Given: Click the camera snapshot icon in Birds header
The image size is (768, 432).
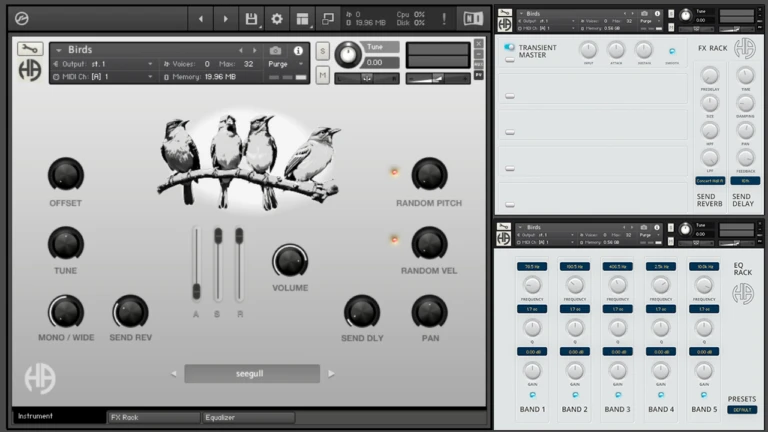Looking at the screenshot, I should pyautogui.click(x=275, y=50).
